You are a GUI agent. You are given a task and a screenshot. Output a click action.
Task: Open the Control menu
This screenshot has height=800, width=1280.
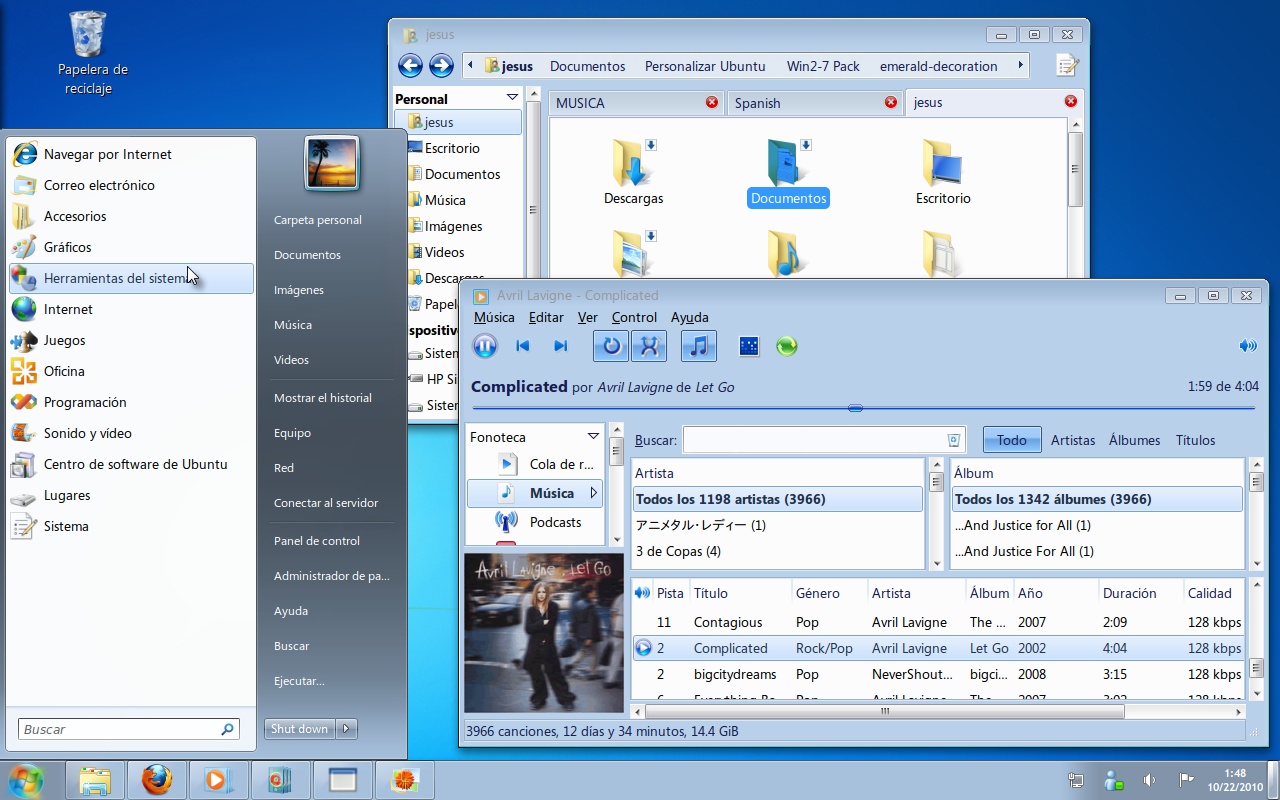[634, 317]
